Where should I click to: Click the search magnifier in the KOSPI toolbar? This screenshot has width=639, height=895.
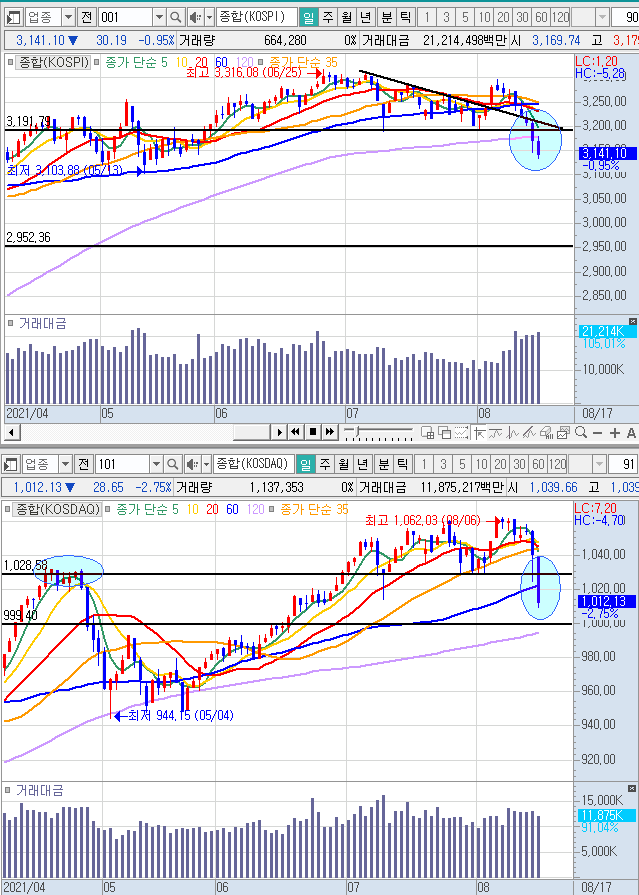(175, 17)
